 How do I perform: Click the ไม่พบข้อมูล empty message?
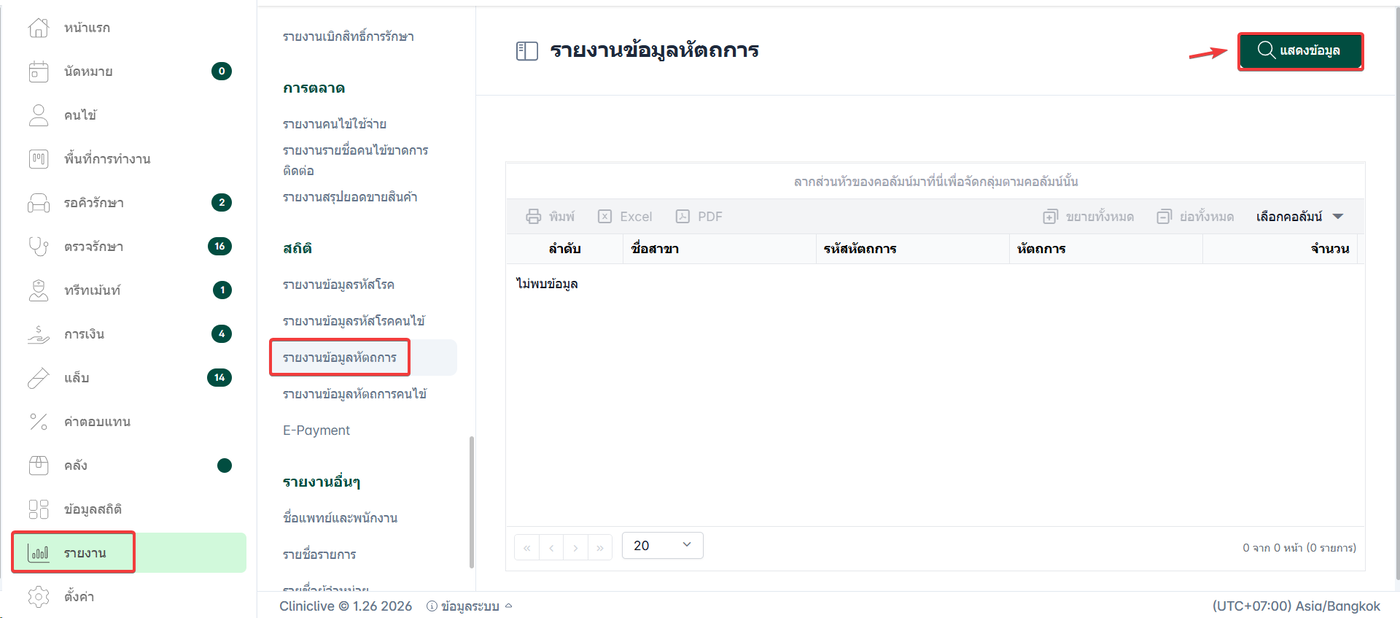(547, 284)
